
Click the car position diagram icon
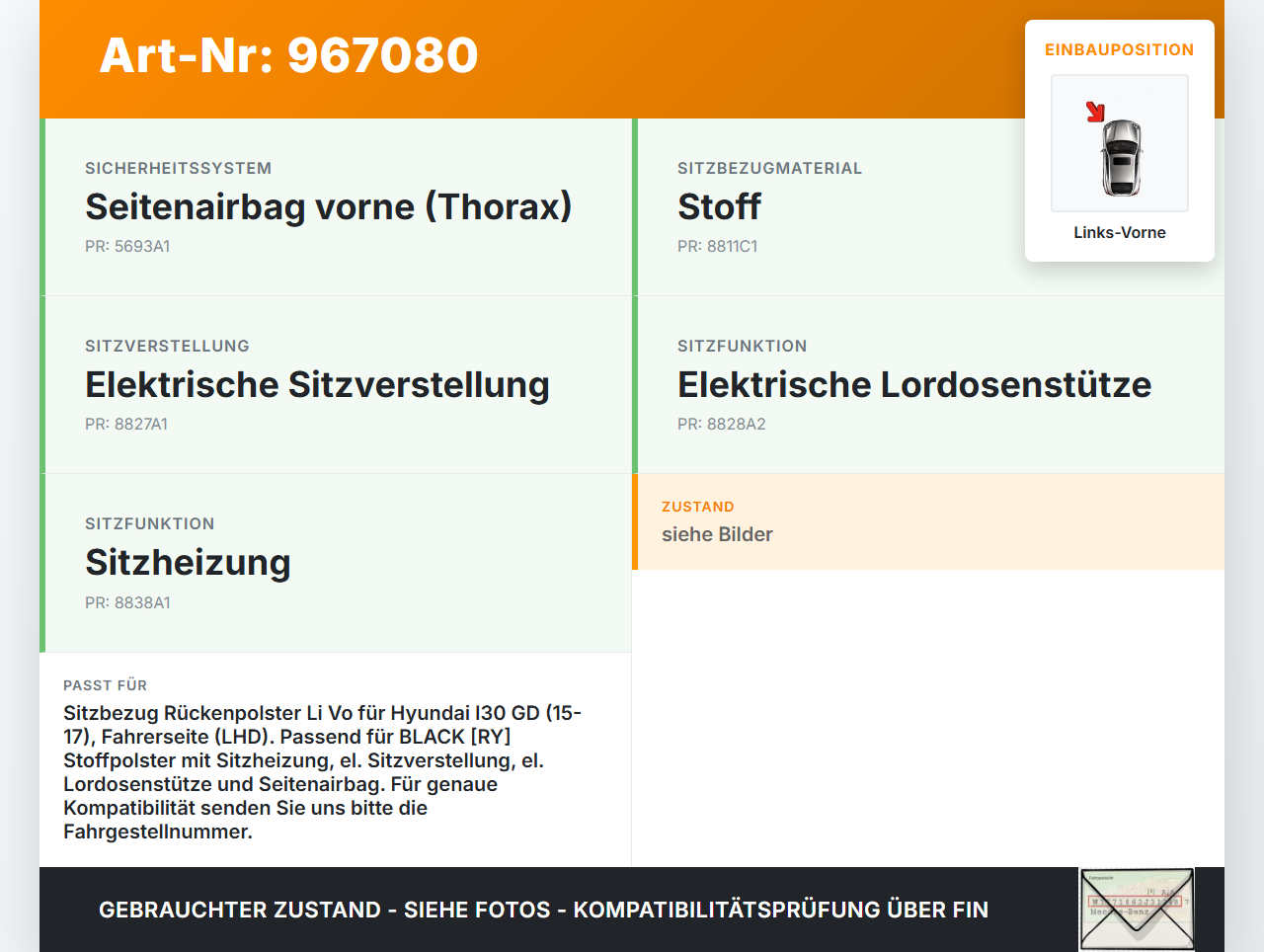point(1120,143)
